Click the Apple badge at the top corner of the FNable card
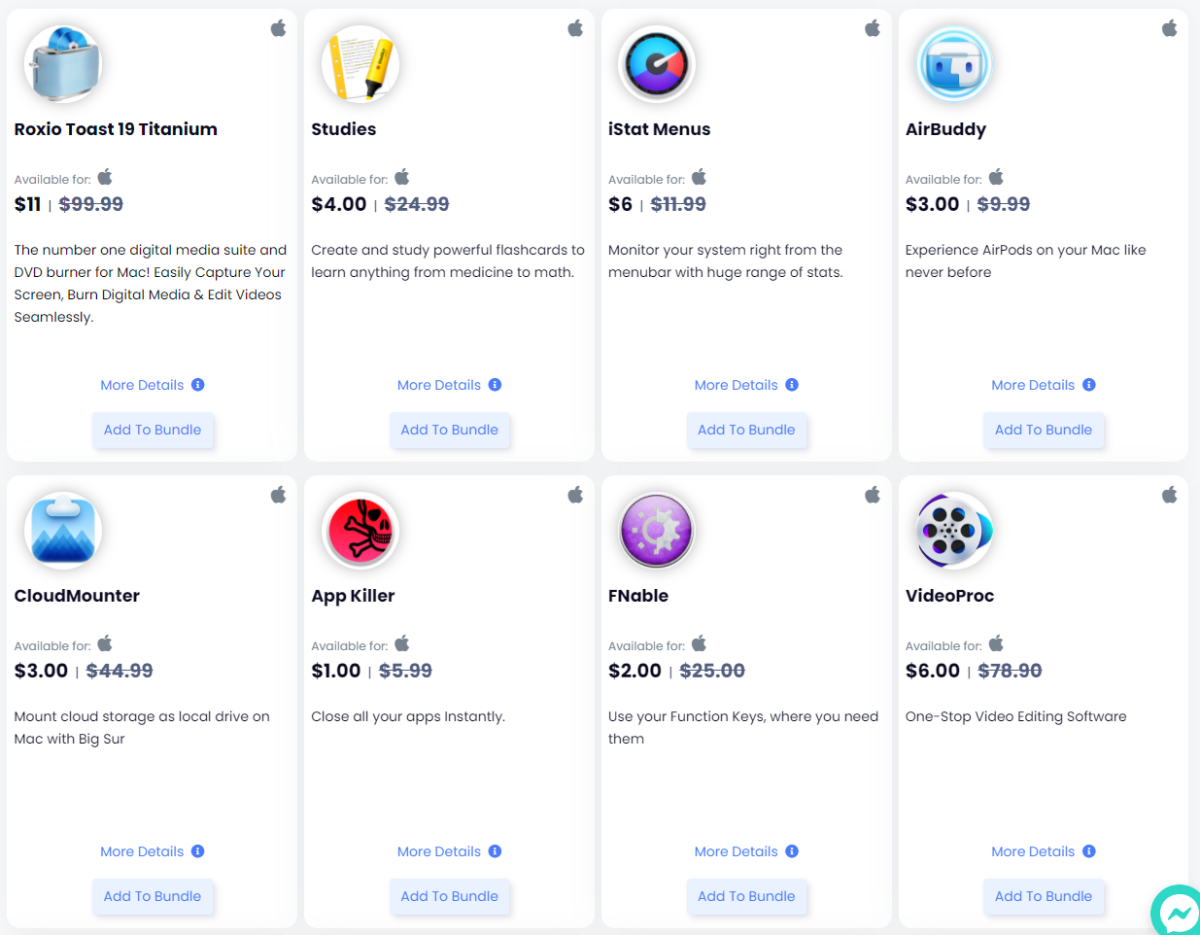The image size is (1200, 935). [872, 494]
